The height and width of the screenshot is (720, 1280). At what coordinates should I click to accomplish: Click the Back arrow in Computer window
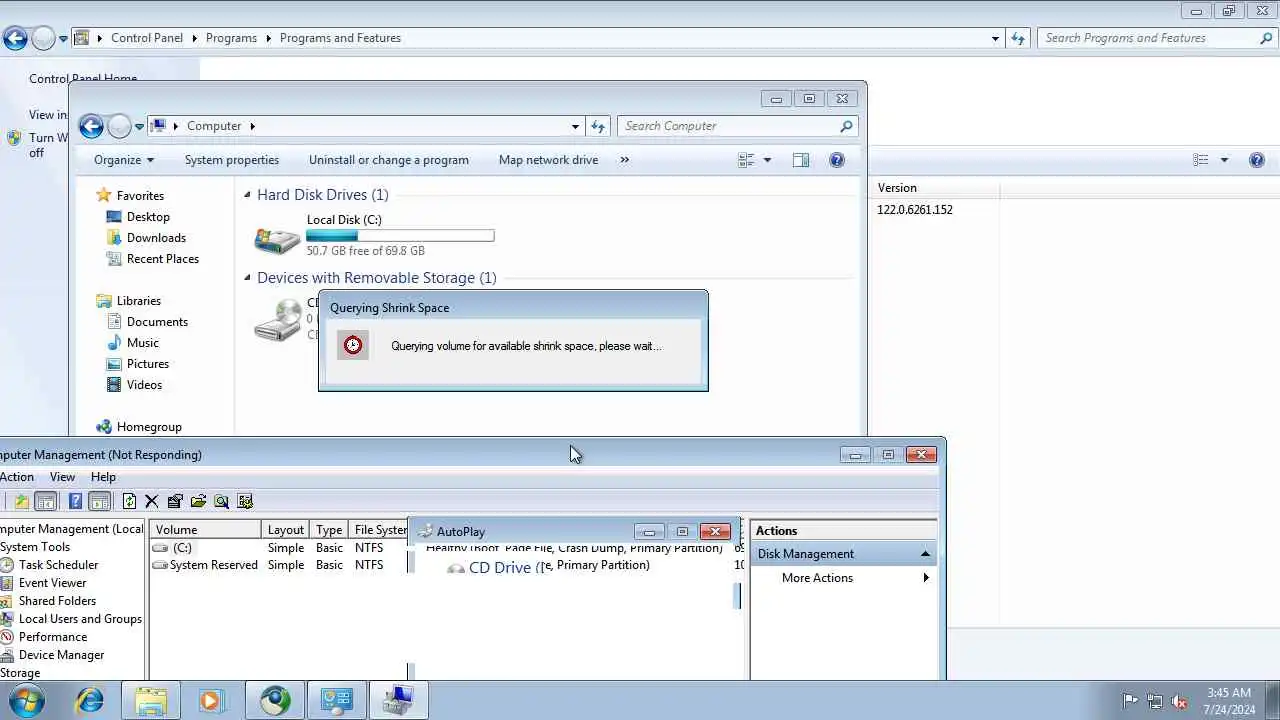(91, 126)
